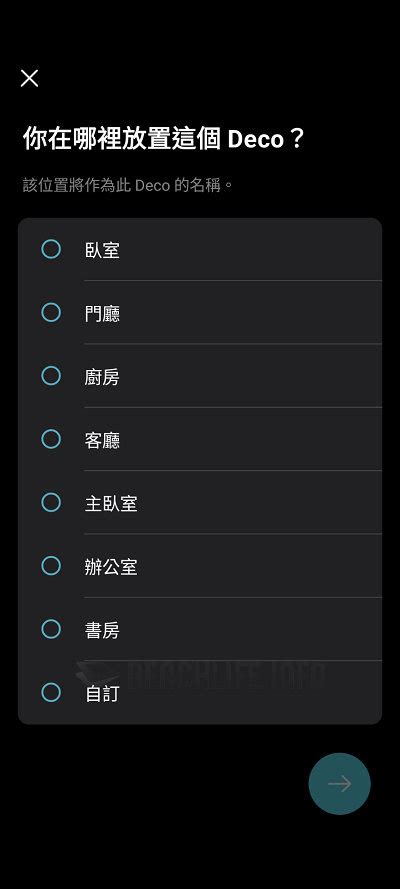Choose the 主臥室 radio circle
The width and height of the screenshot is (400, 889).
51,502
